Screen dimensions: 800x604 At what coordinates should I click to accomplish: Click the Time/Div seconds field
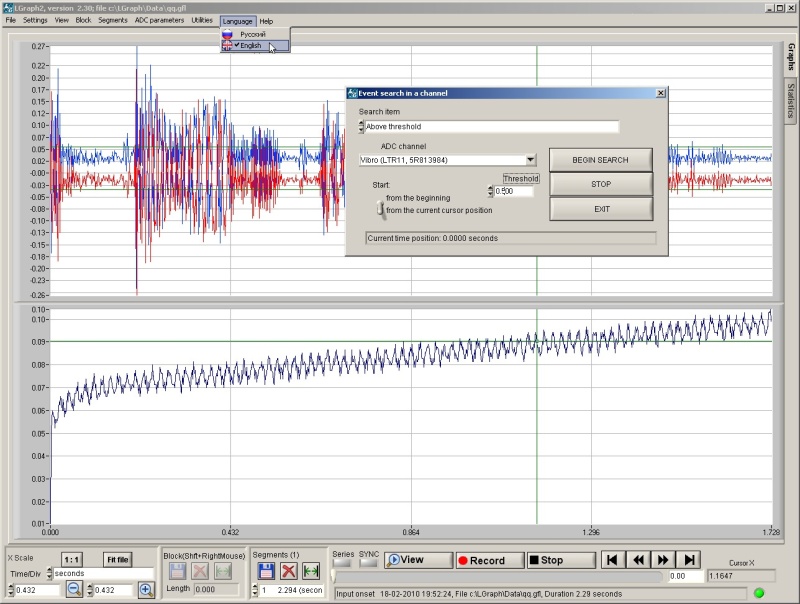[104, 573]
